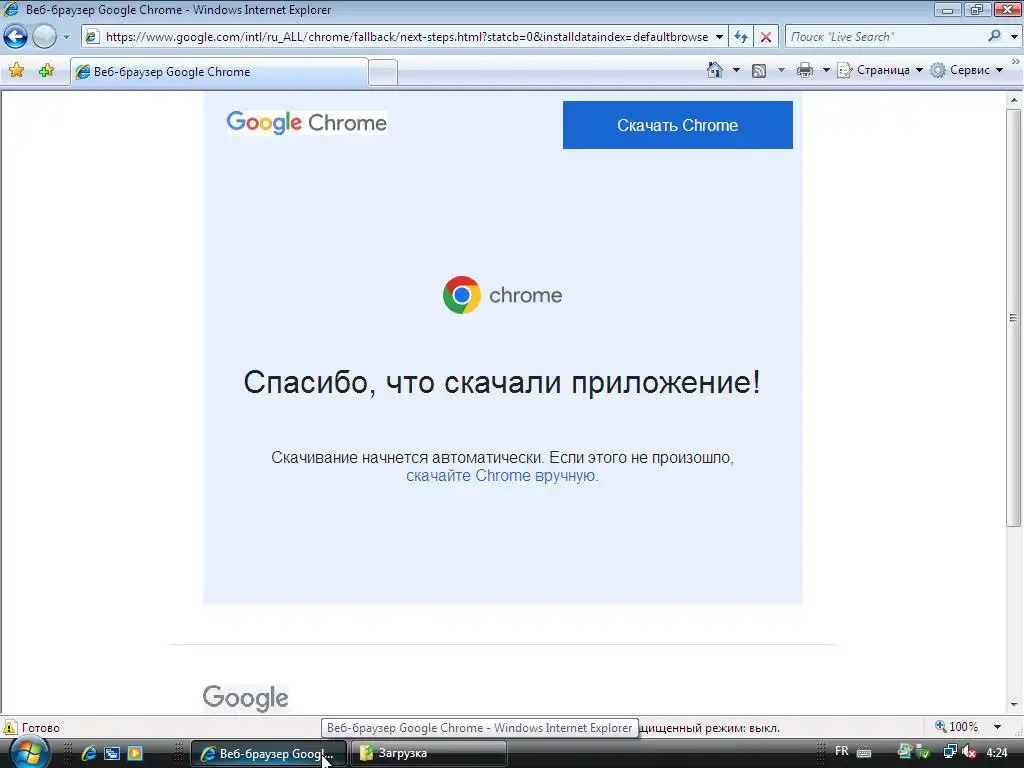Viewport: 1024px width, 768px height.
Task: Click the vertical scrollbar thumb
Action: pos(1014,317)
